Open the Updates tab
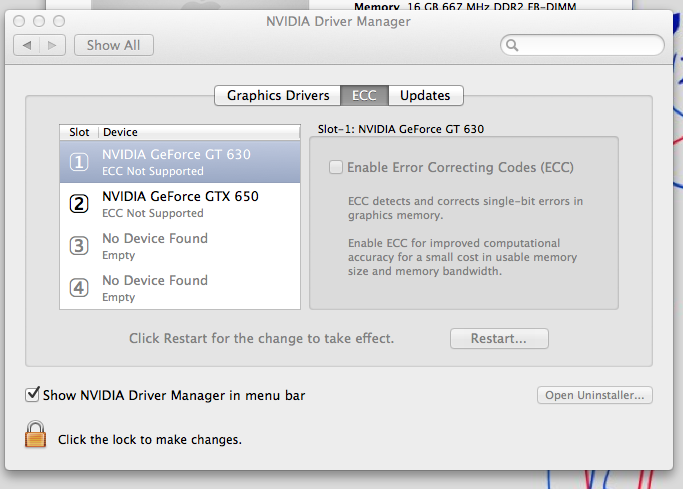The image size is (683, 489). (425, 95)
